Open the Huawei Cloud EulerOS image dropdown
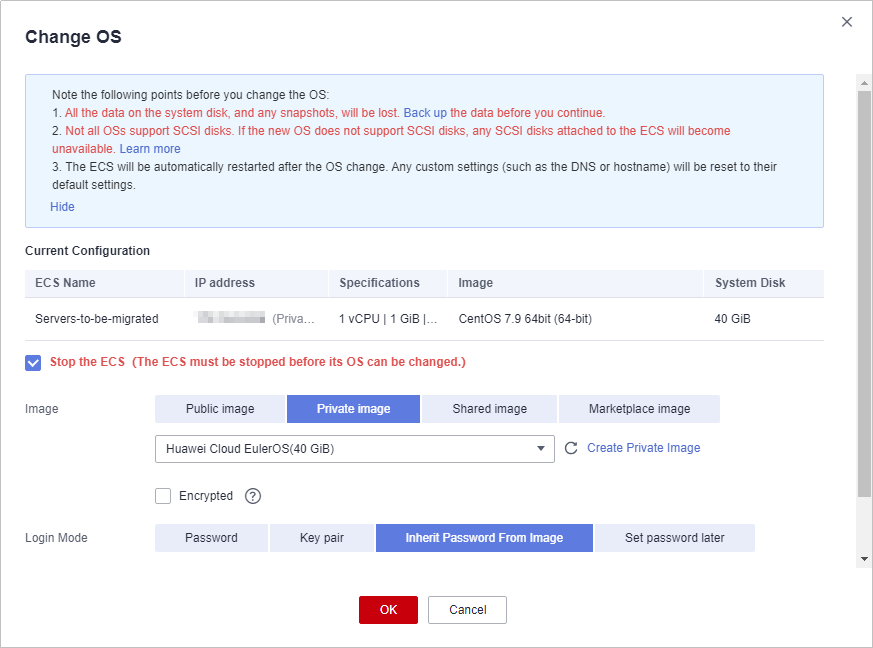 (x=354, y=449)
